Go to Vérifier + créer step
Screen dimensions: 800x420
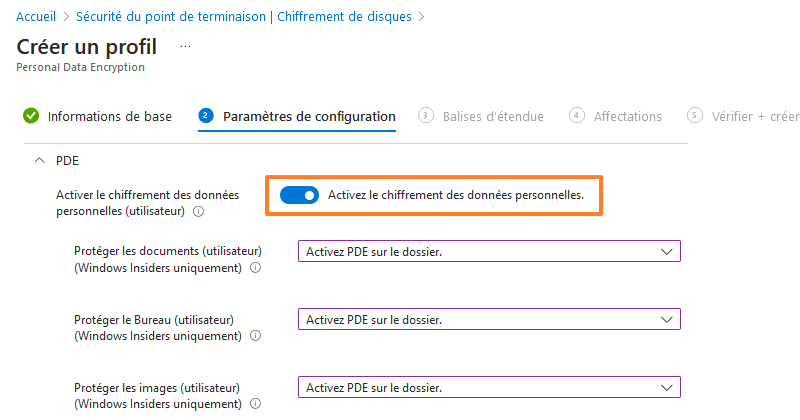(x=754, y=117)
